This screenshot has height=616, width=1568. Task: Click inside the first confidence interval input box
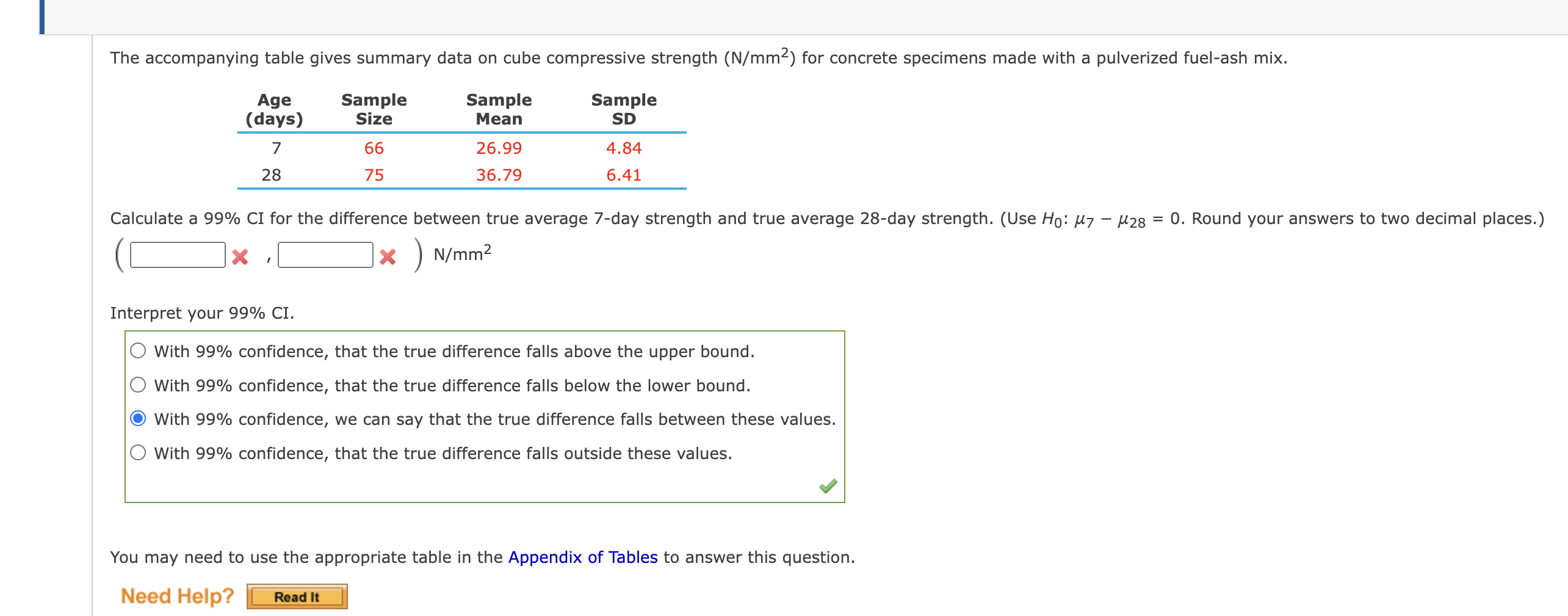[177, 256]
